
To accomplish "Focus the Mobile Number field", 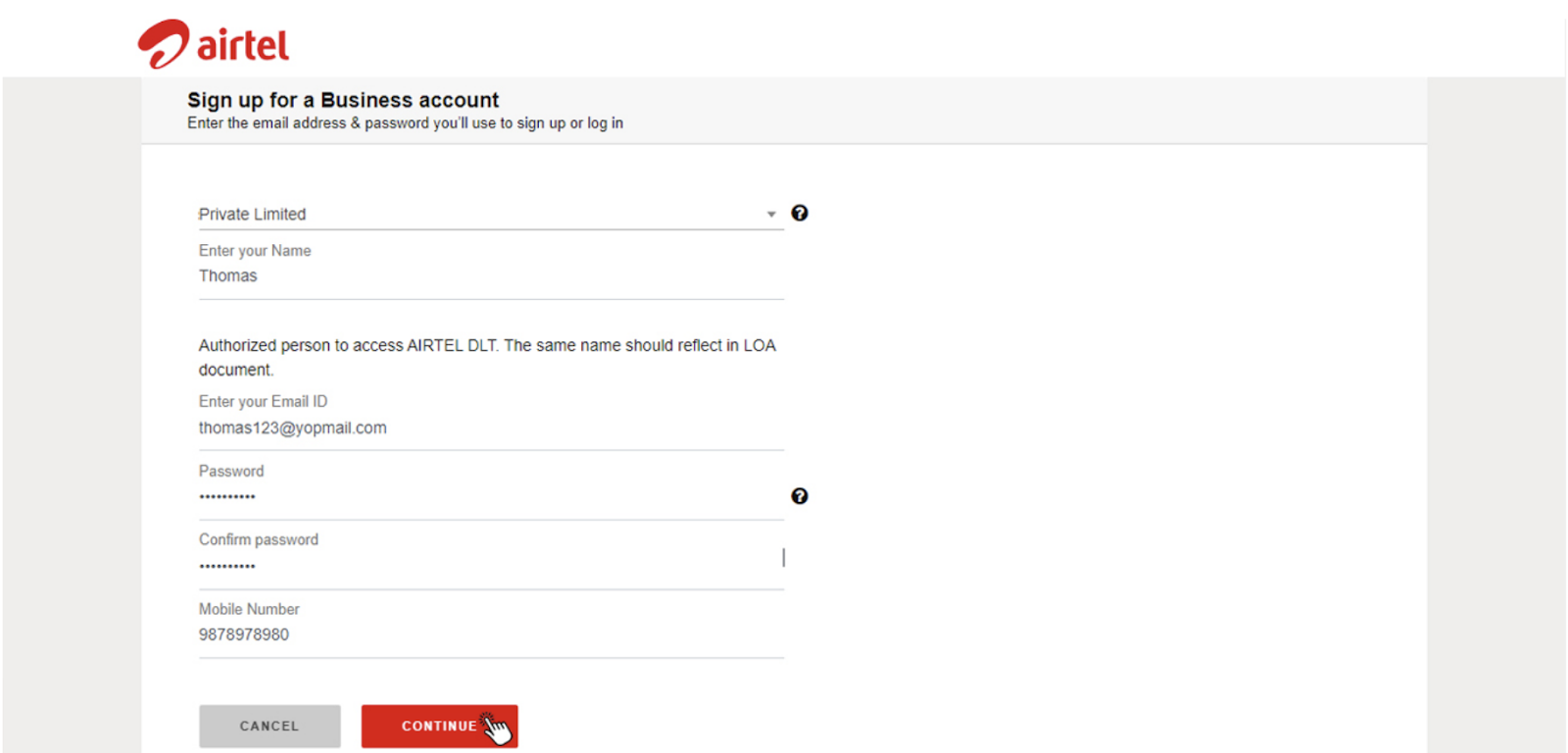I will click(491, 634).
